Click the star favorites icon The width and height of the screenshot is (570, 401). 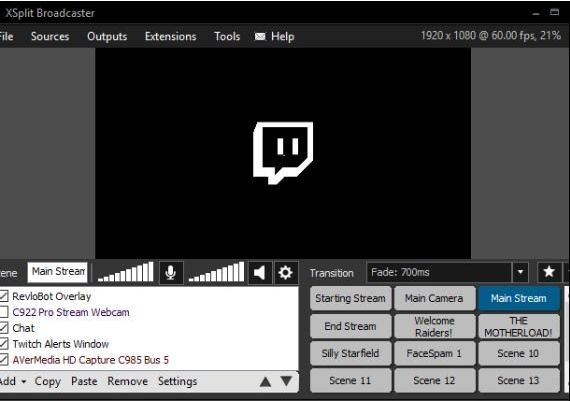(549, 272)
